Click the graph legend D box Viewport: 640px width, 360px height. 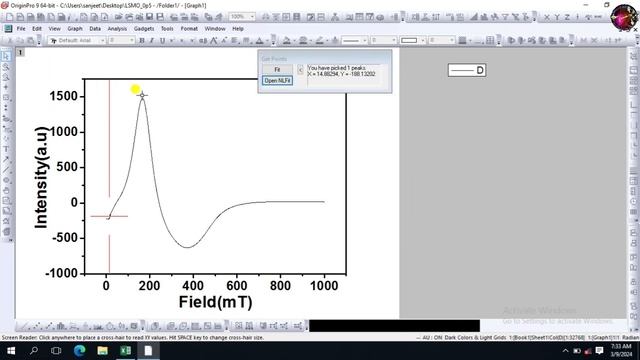tap(467, 70)
